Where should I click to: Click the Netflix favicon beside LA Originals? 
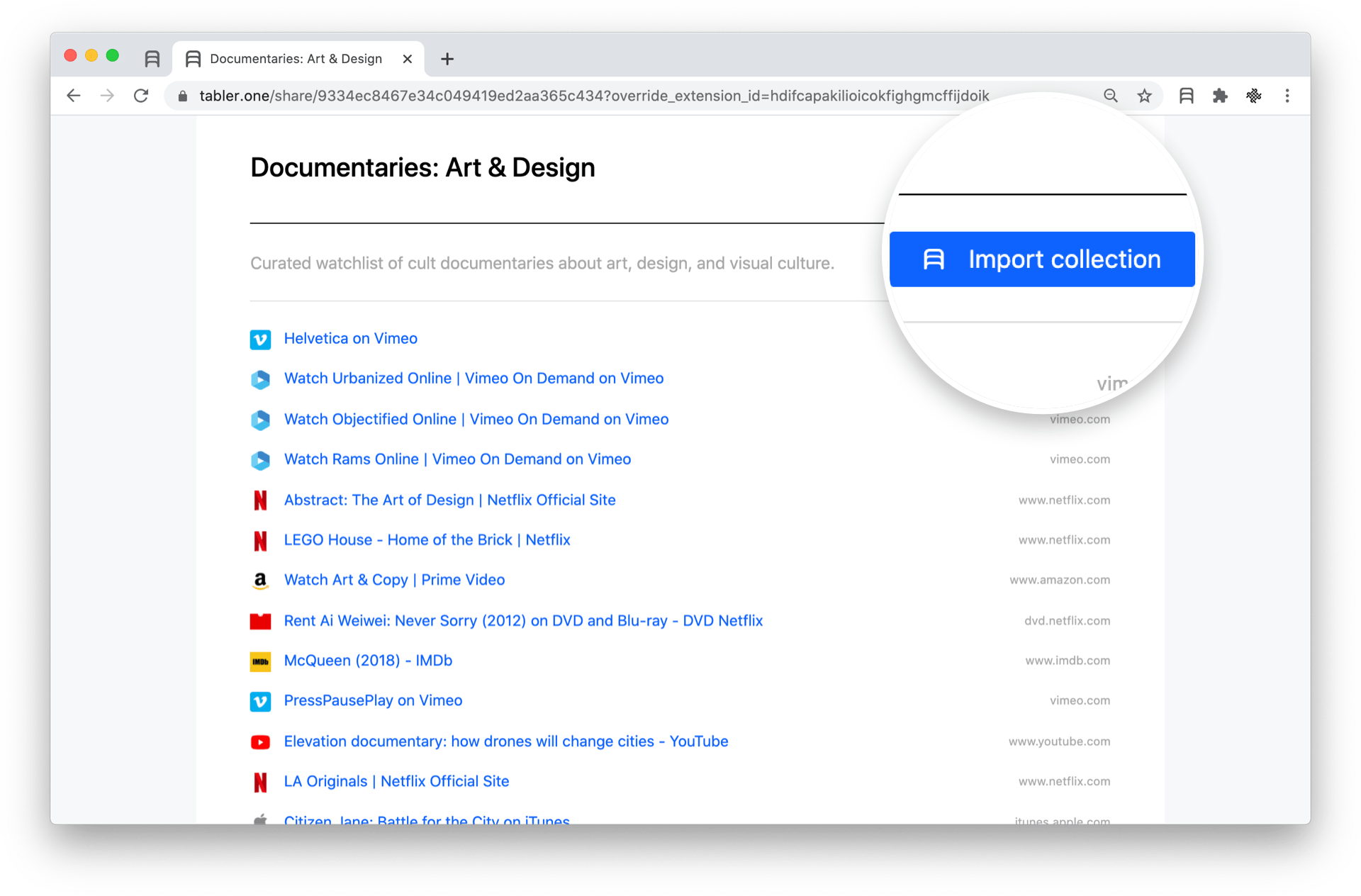(260, 782)
